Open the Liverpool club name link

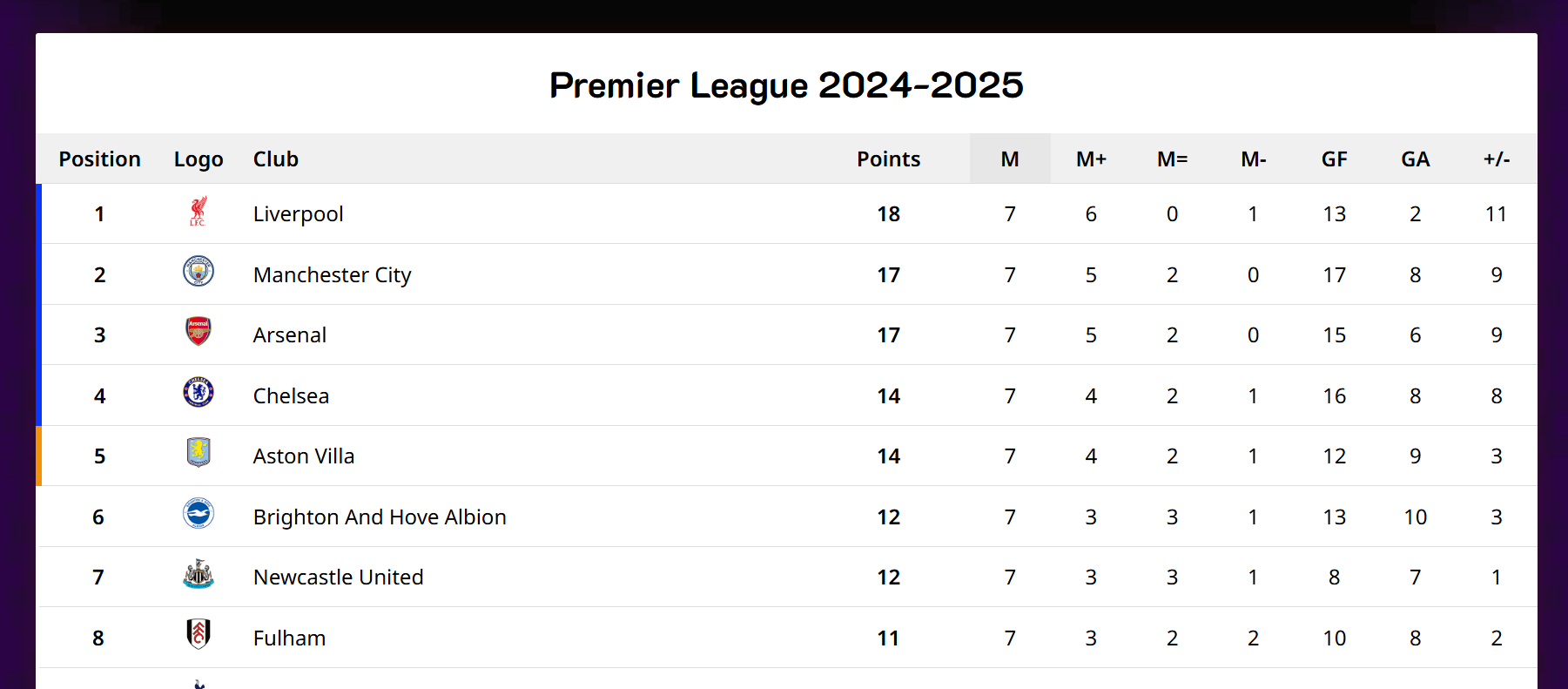click(x=298, y=214)
